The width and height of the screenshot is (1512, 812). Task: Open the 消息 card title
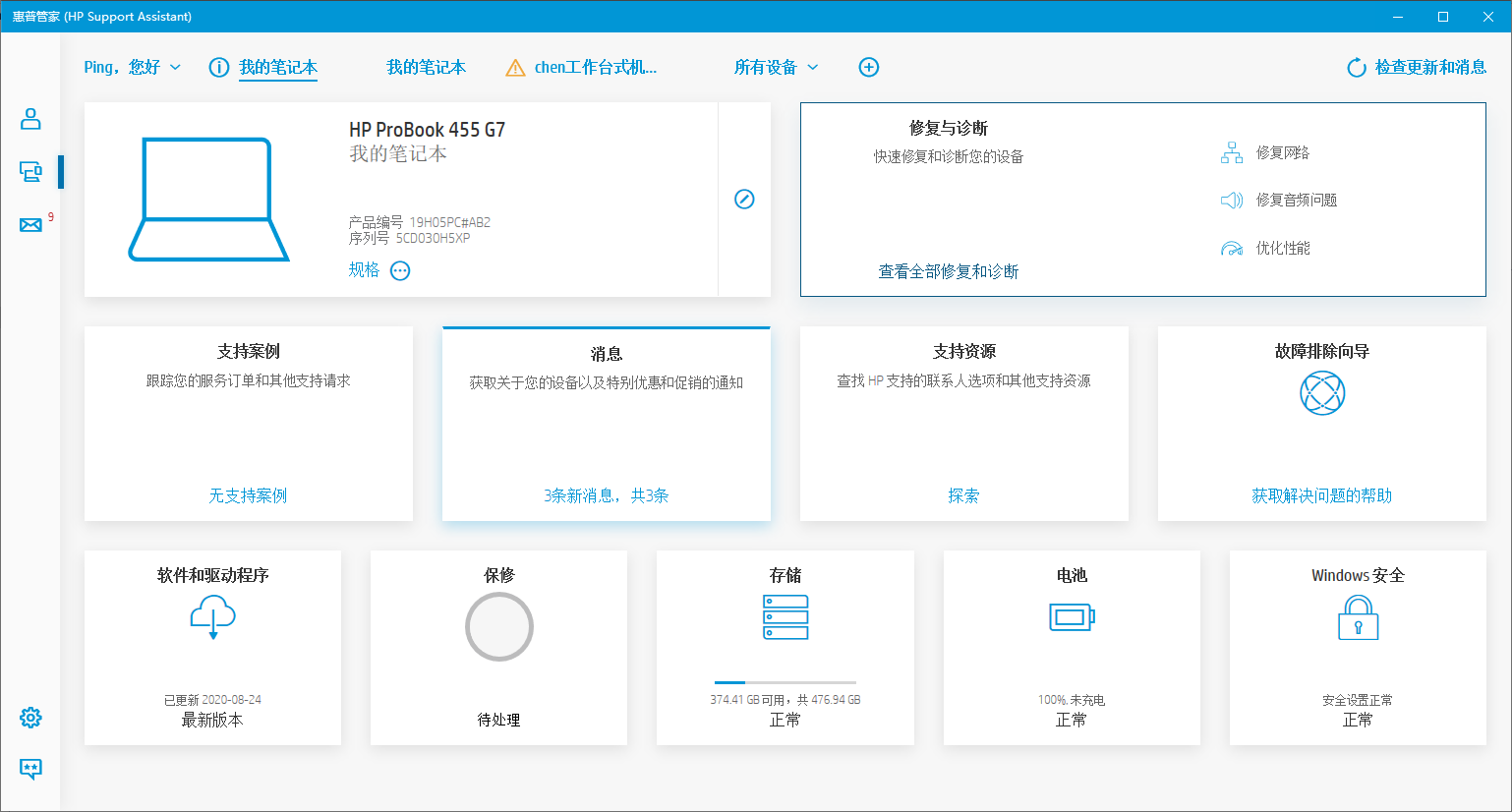pyautogui.click(x=607, y=354)
